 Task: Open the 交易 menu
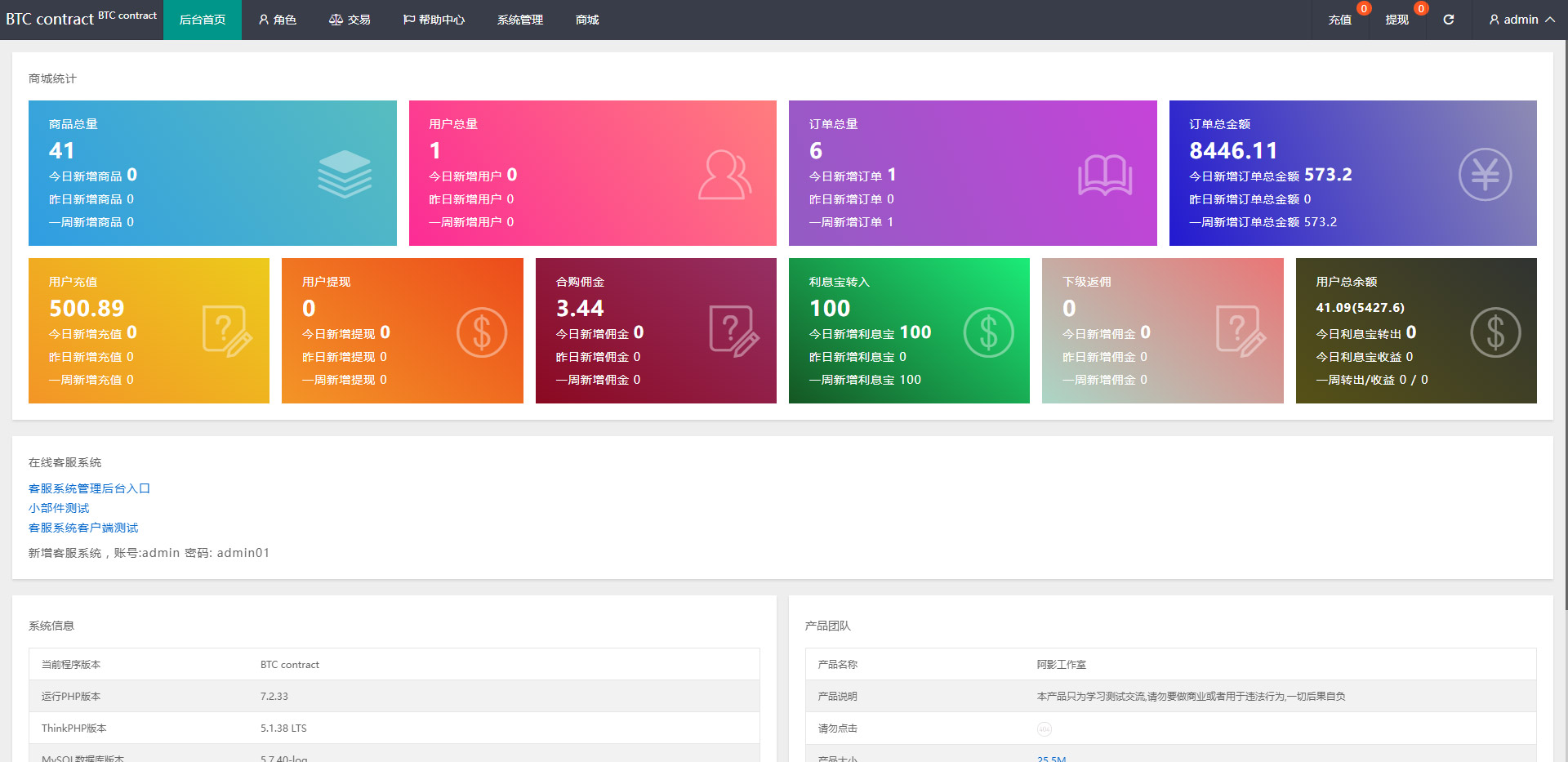[x=350, y=20]
